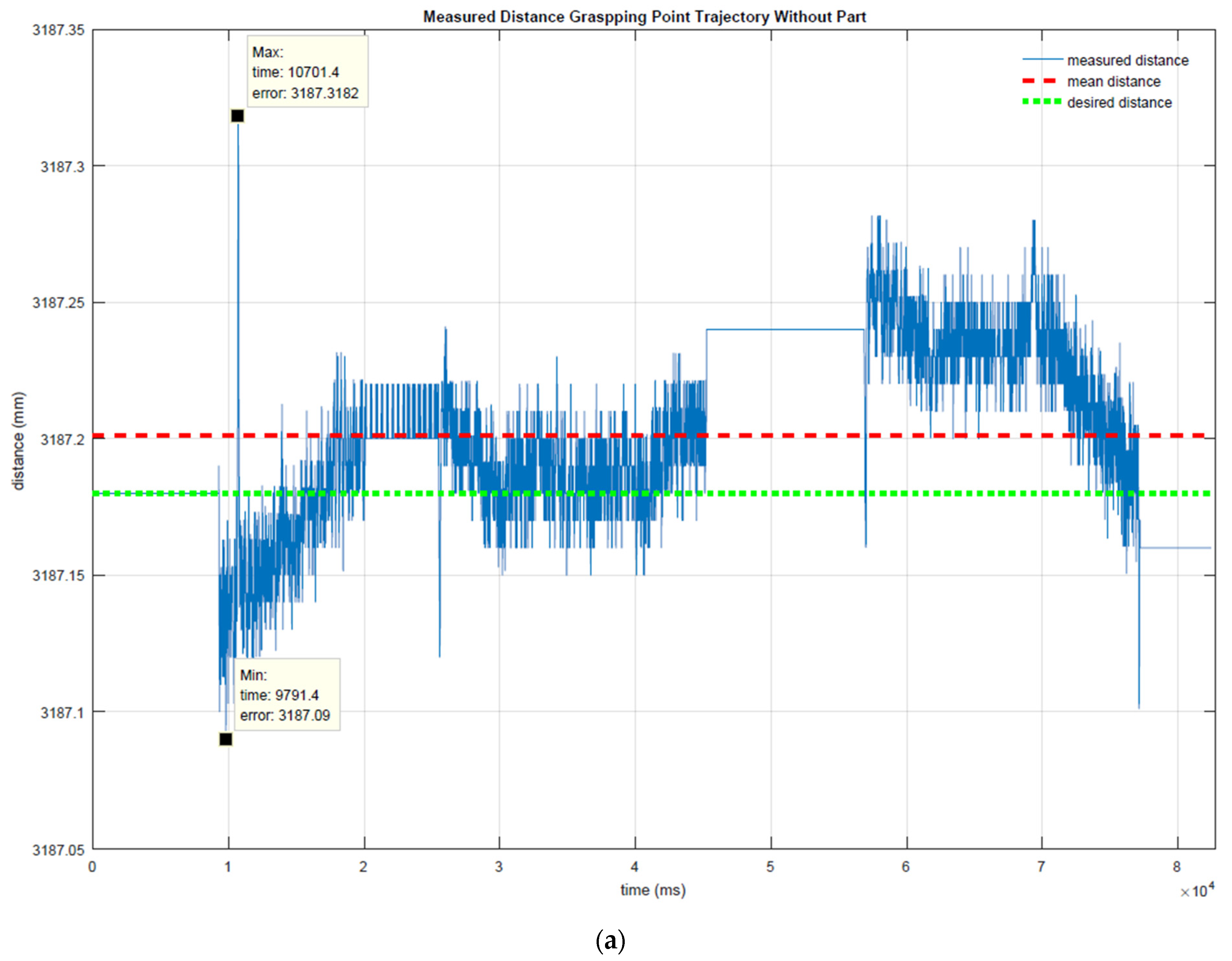
Task: Click the ×10^4 axis exponent label
Action: click(1196, 891)
